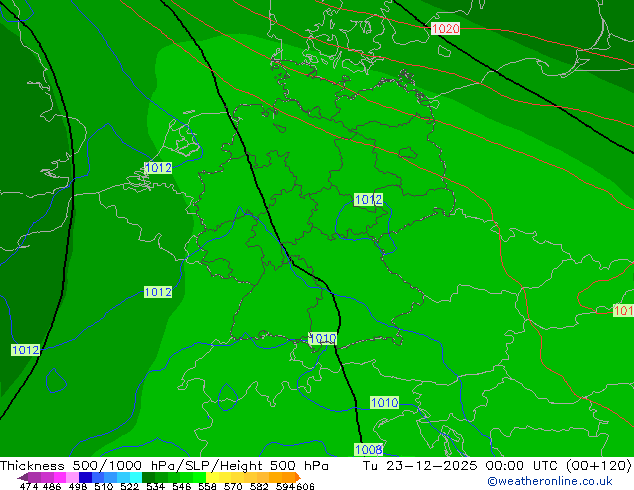This screenshot has width=634, height=490.
Task: Select the orange legend swatch above 594
Action: tap(288, 477)
